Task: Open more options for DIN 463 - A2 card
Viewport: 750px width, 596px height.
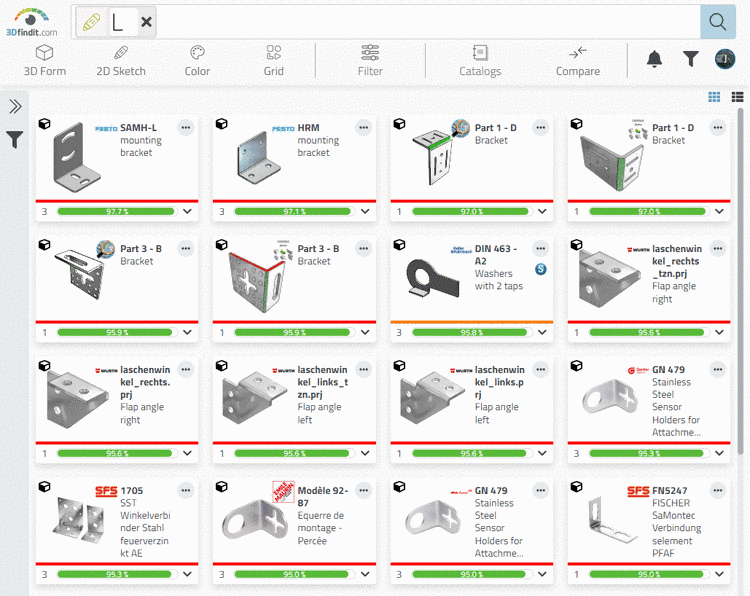Action: 540,249
